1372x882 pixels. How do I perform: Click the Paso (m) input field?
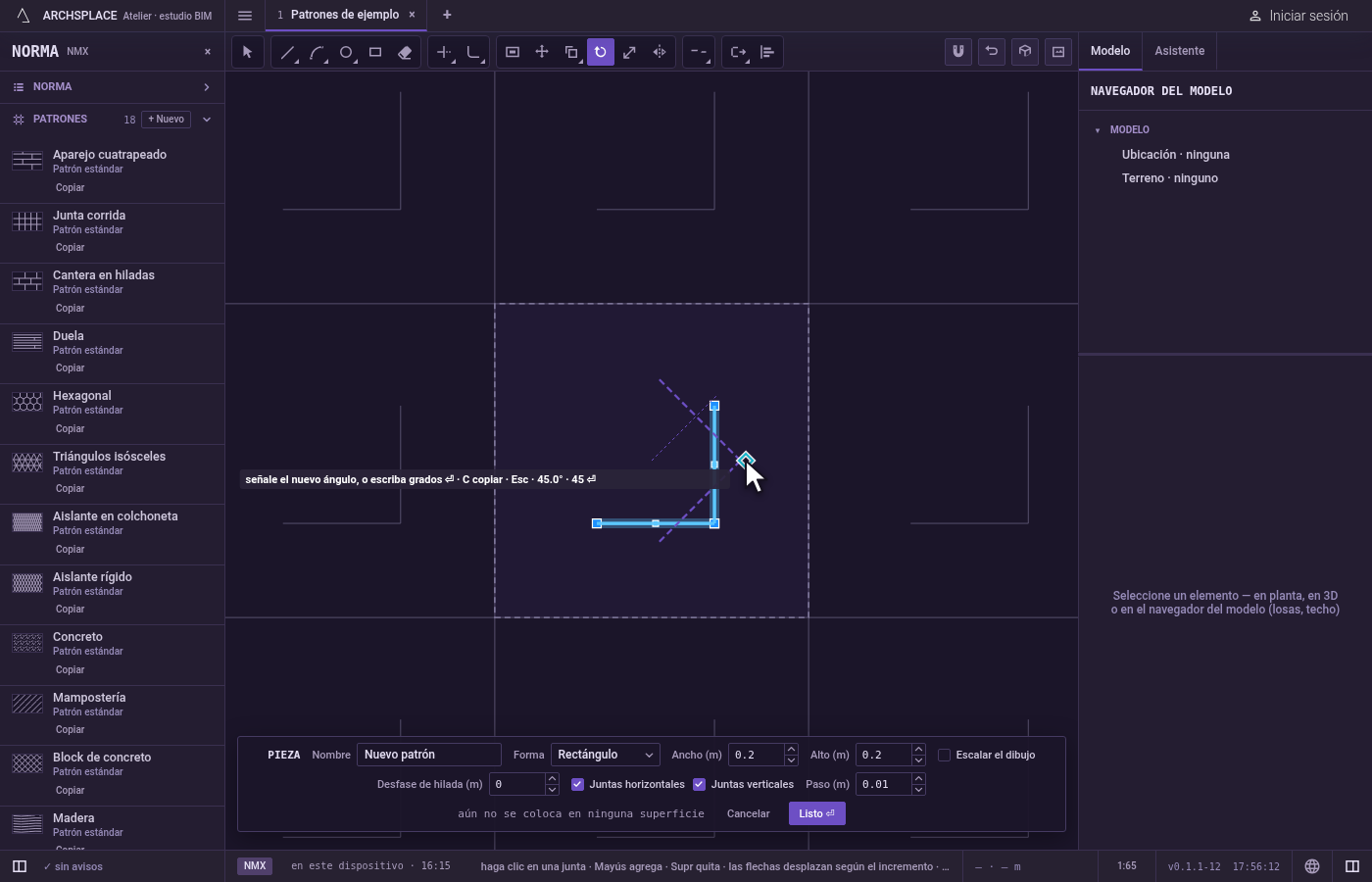[x=883, y=784]
